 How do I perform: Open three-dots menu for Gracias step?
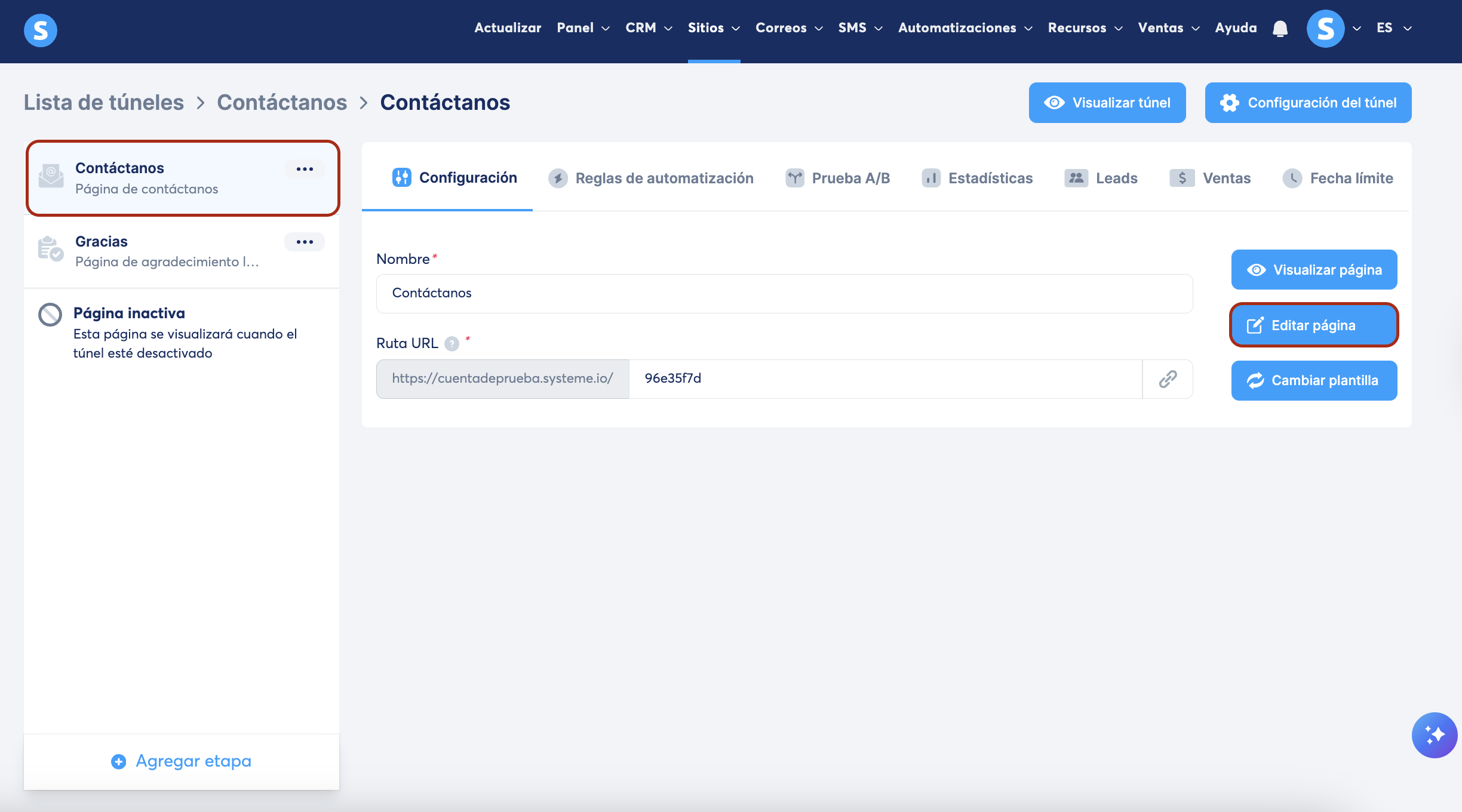click(305, 242)
